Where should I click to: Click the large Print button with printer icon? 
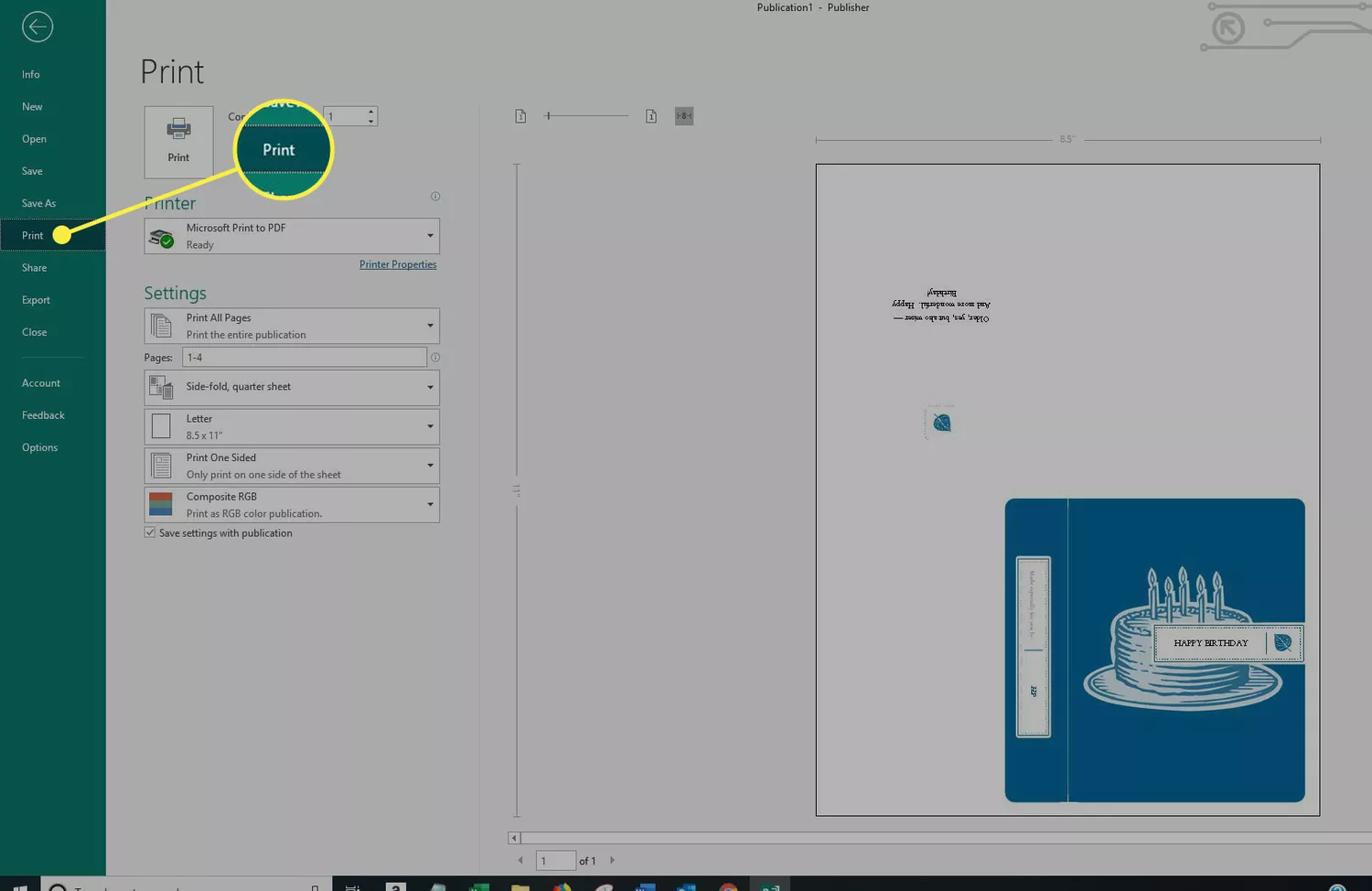[x=178, y=142]
